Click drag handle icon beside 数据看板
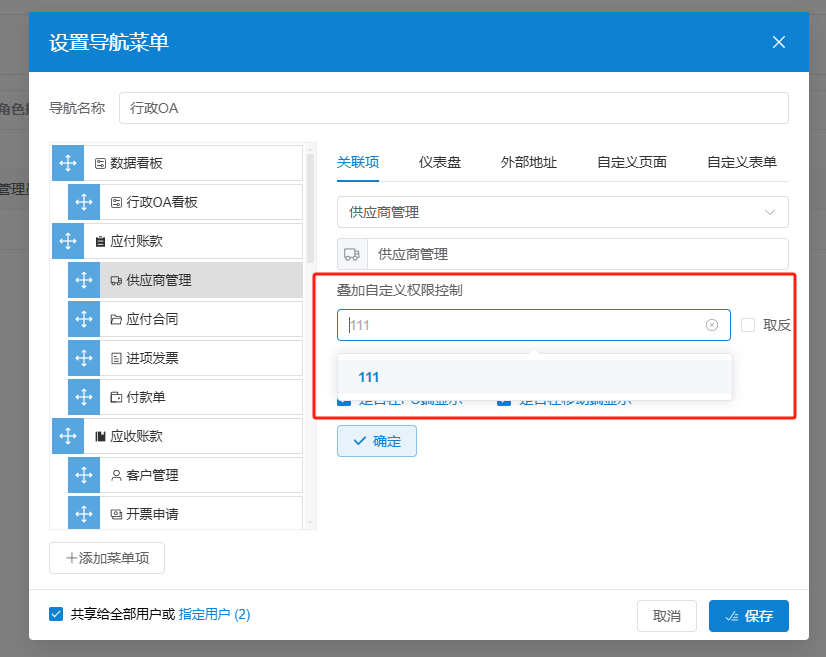This screenshot has height=657, width=826. point(68,163)
